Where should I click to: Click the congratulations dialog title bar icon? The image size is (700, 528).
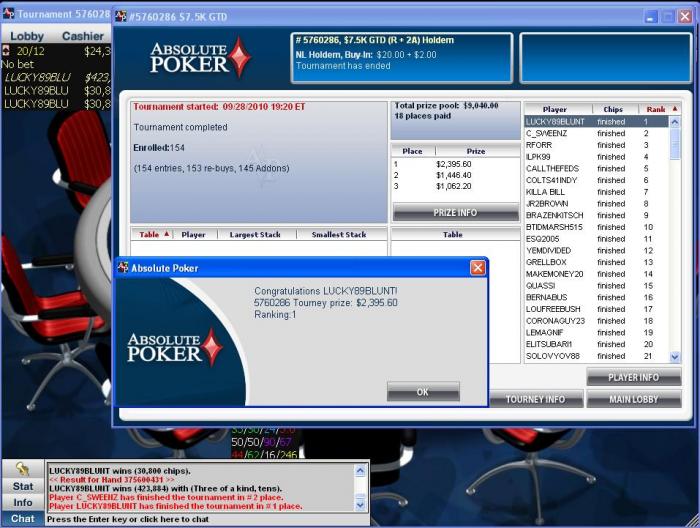click(x=123, y=268)
